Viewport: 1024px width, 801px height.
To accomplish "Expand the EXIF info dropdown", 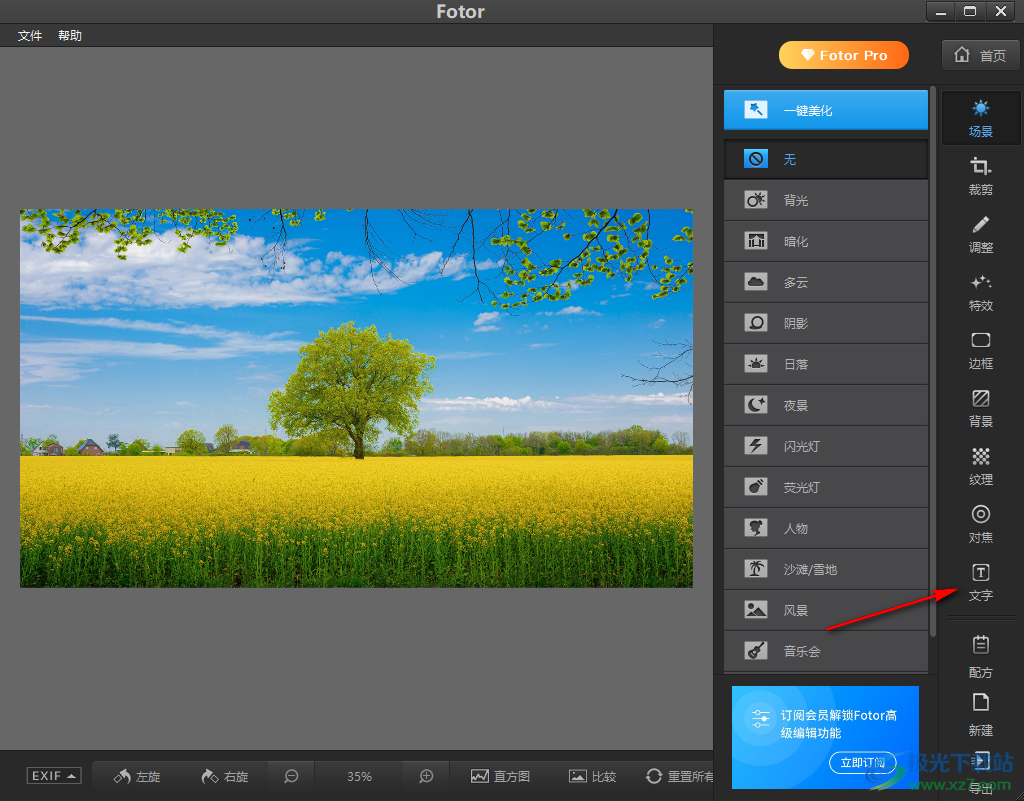I will pyautogui.click(x=54, y=776).
